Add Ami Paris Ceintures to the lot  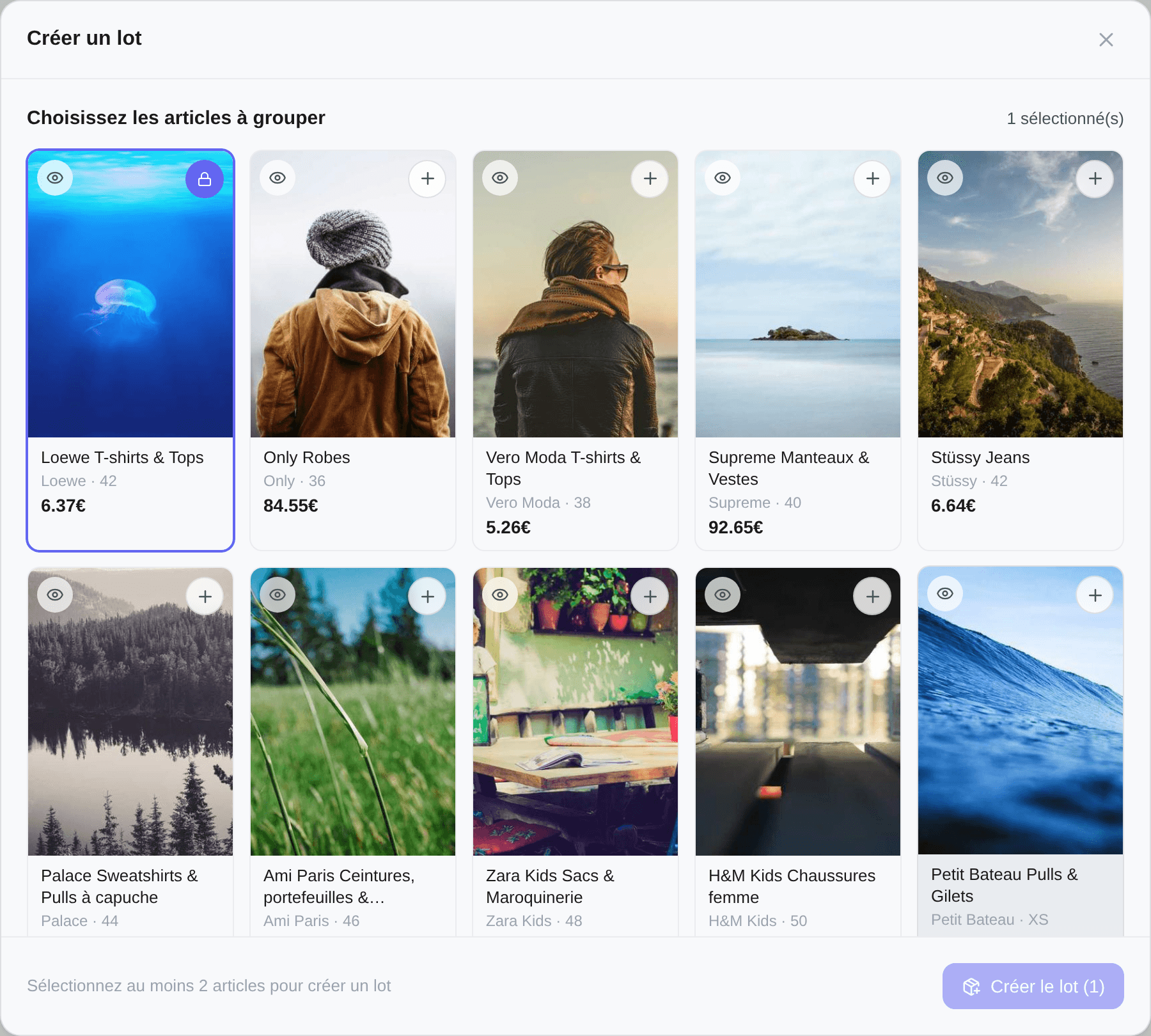(428, 597)
